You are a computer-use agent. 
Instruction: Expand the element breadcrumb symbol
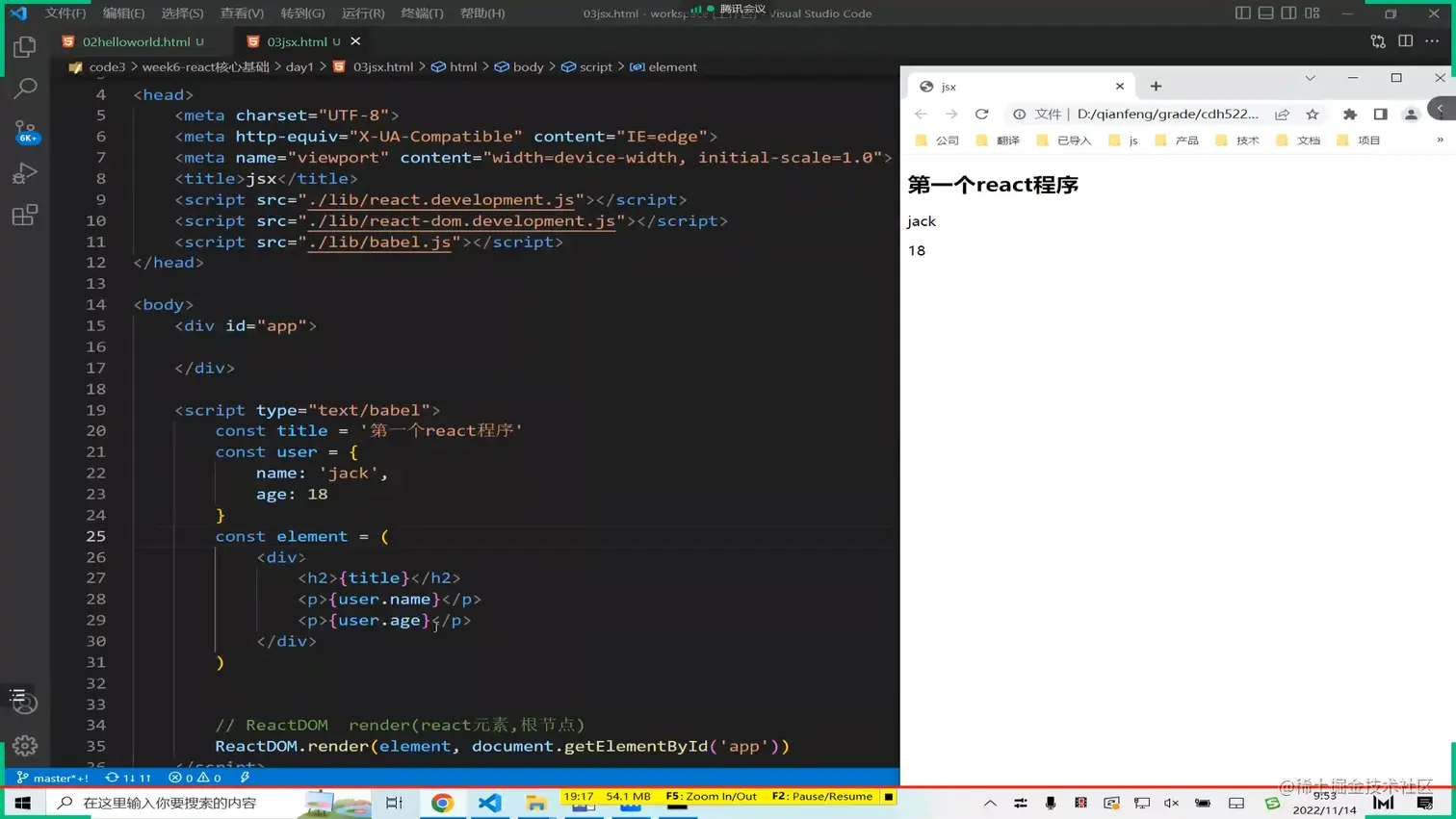(x=672, y=67)
